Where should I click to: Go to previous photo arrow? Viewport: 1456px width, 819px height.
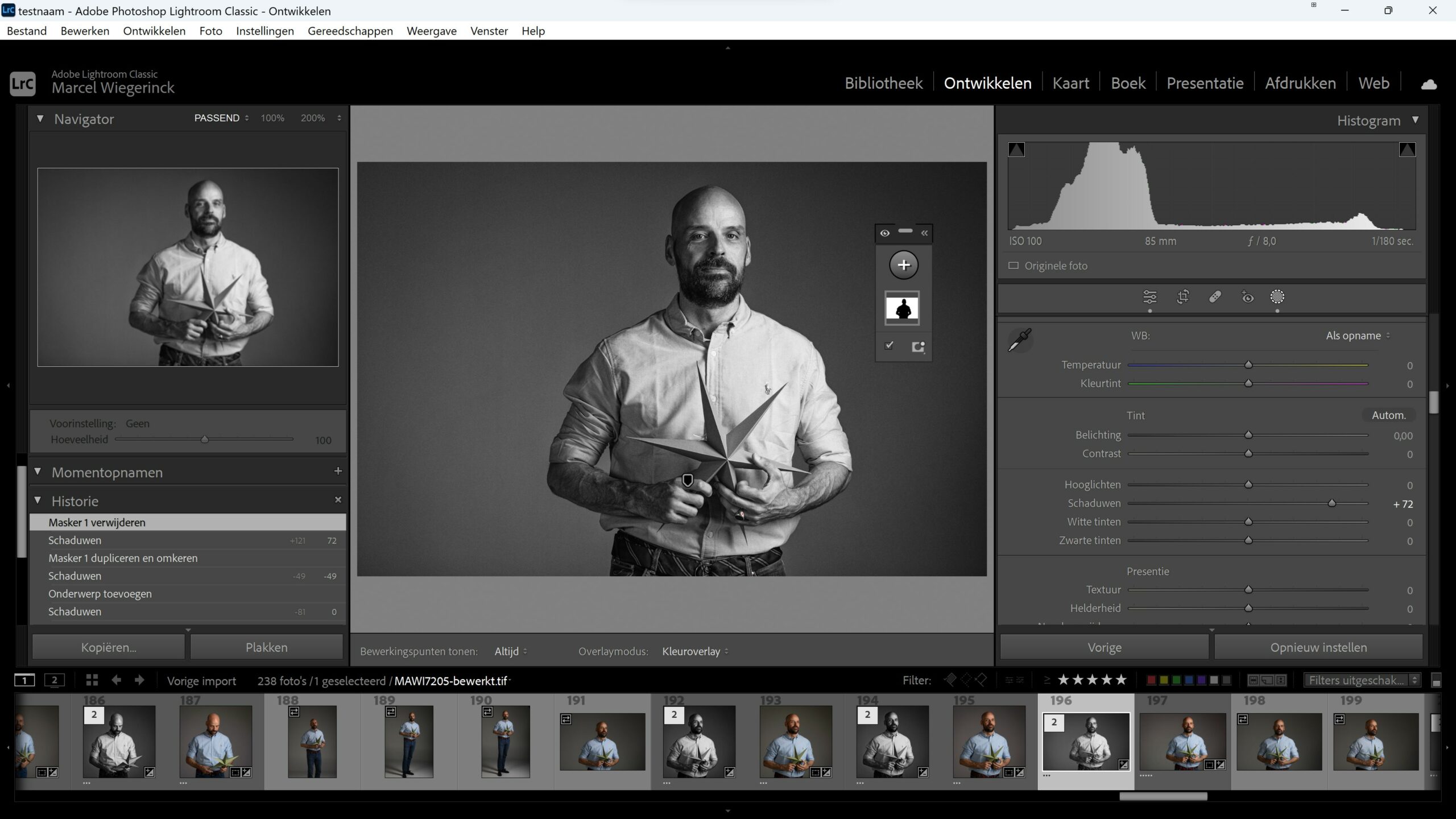(x=116, y=680)
